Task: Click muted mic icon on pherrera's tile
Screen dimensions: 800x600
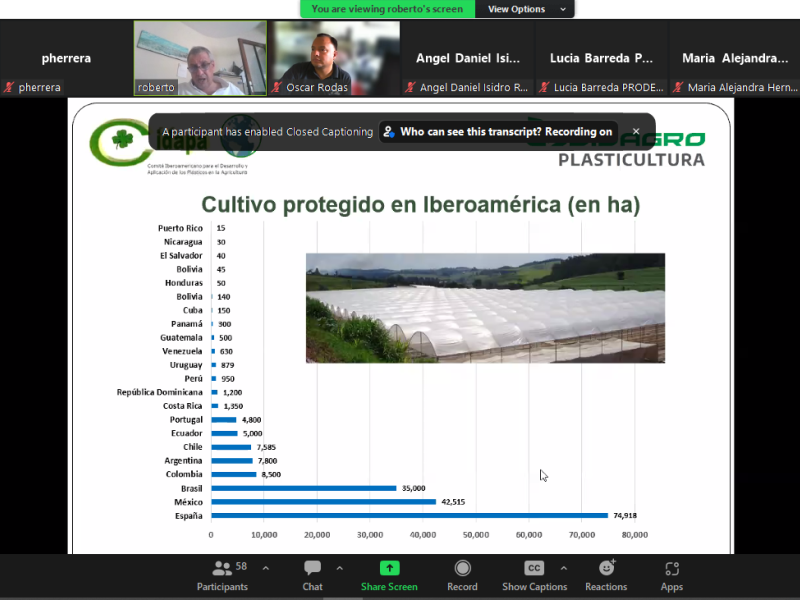Action: click(x=9, y=88)
